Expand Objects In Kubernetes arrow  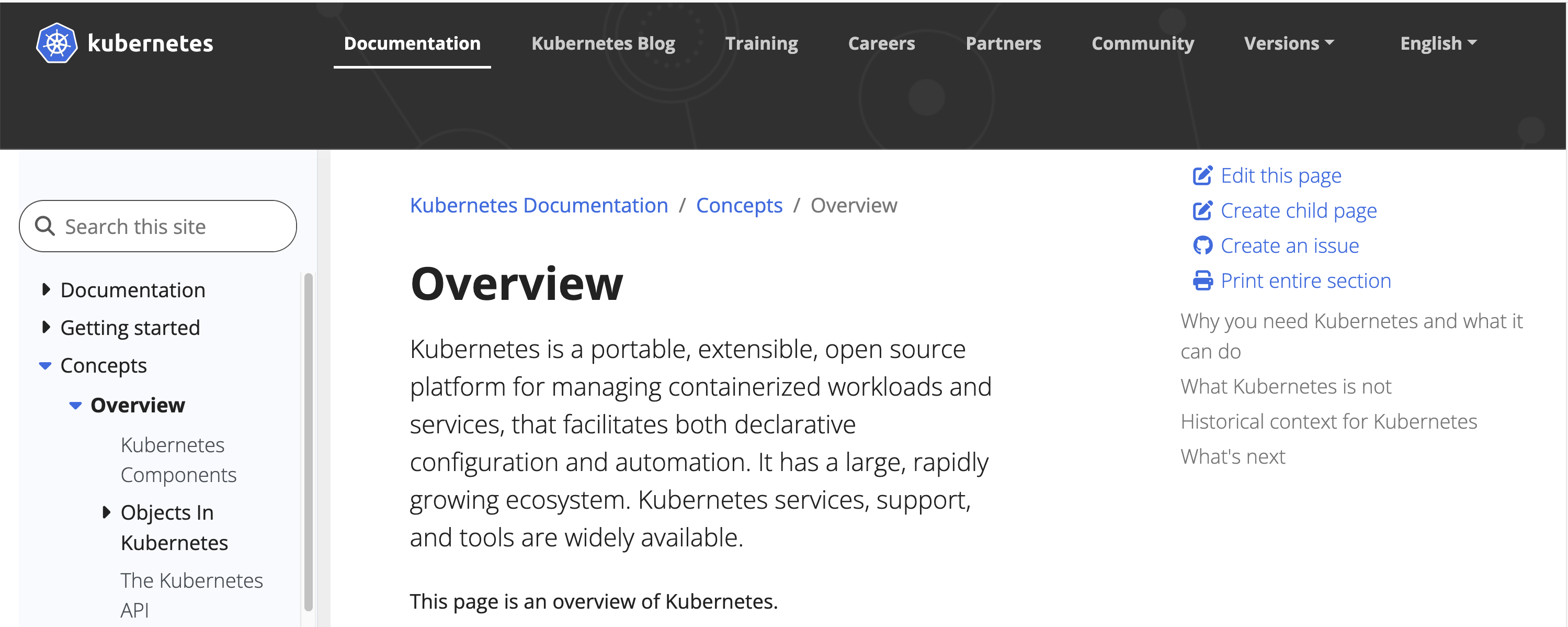[x=107, y=512]
